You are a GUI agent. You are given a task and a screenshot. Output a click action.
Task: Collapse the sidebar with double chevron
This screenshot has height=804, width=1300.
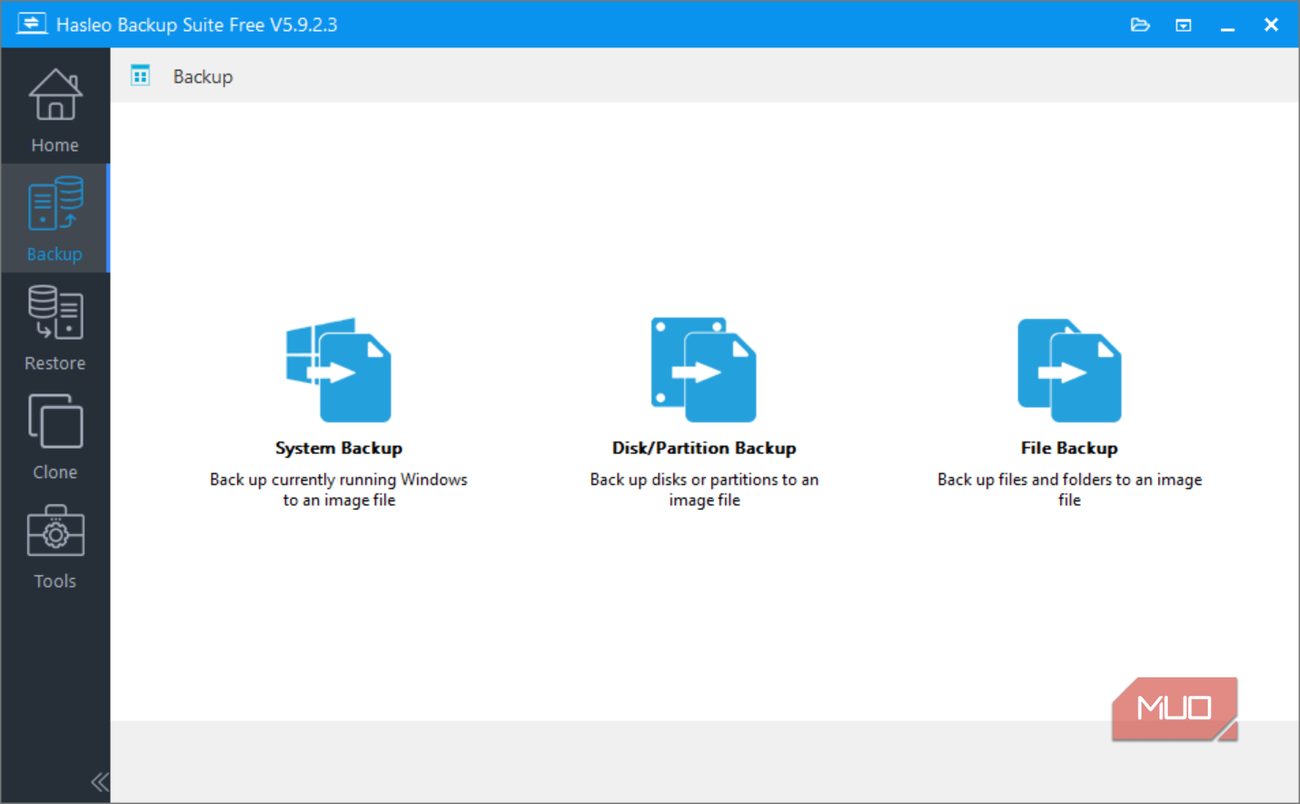pos(99,782)
